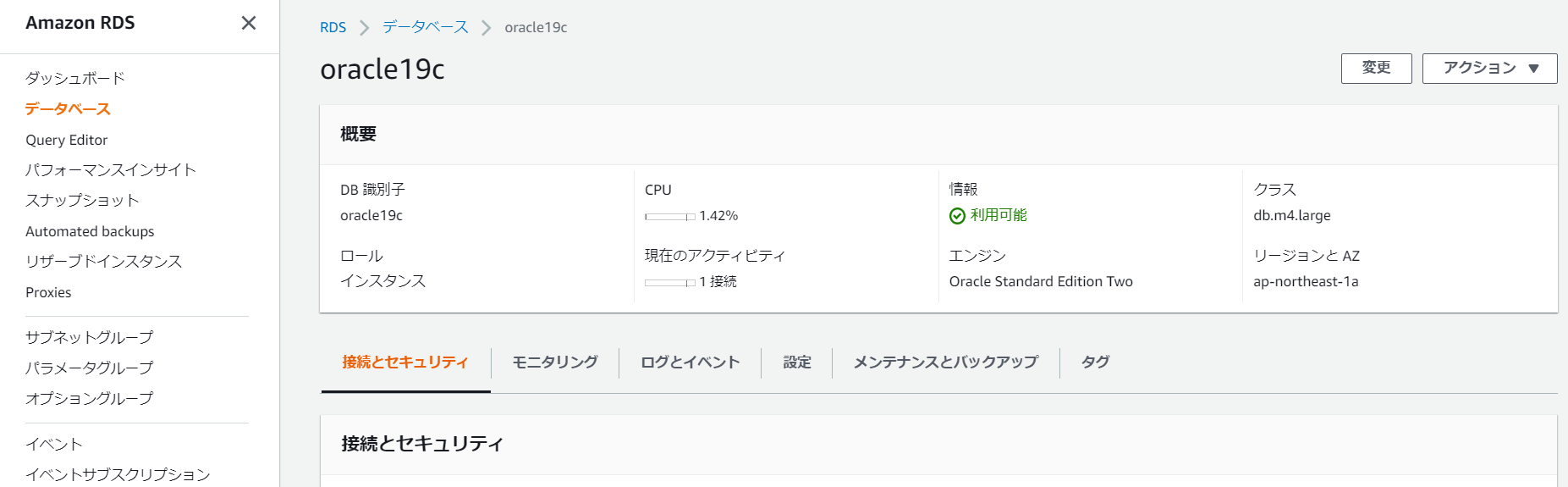Click the breadcrumb chevron before oracle19c

(x=487, y=28)
